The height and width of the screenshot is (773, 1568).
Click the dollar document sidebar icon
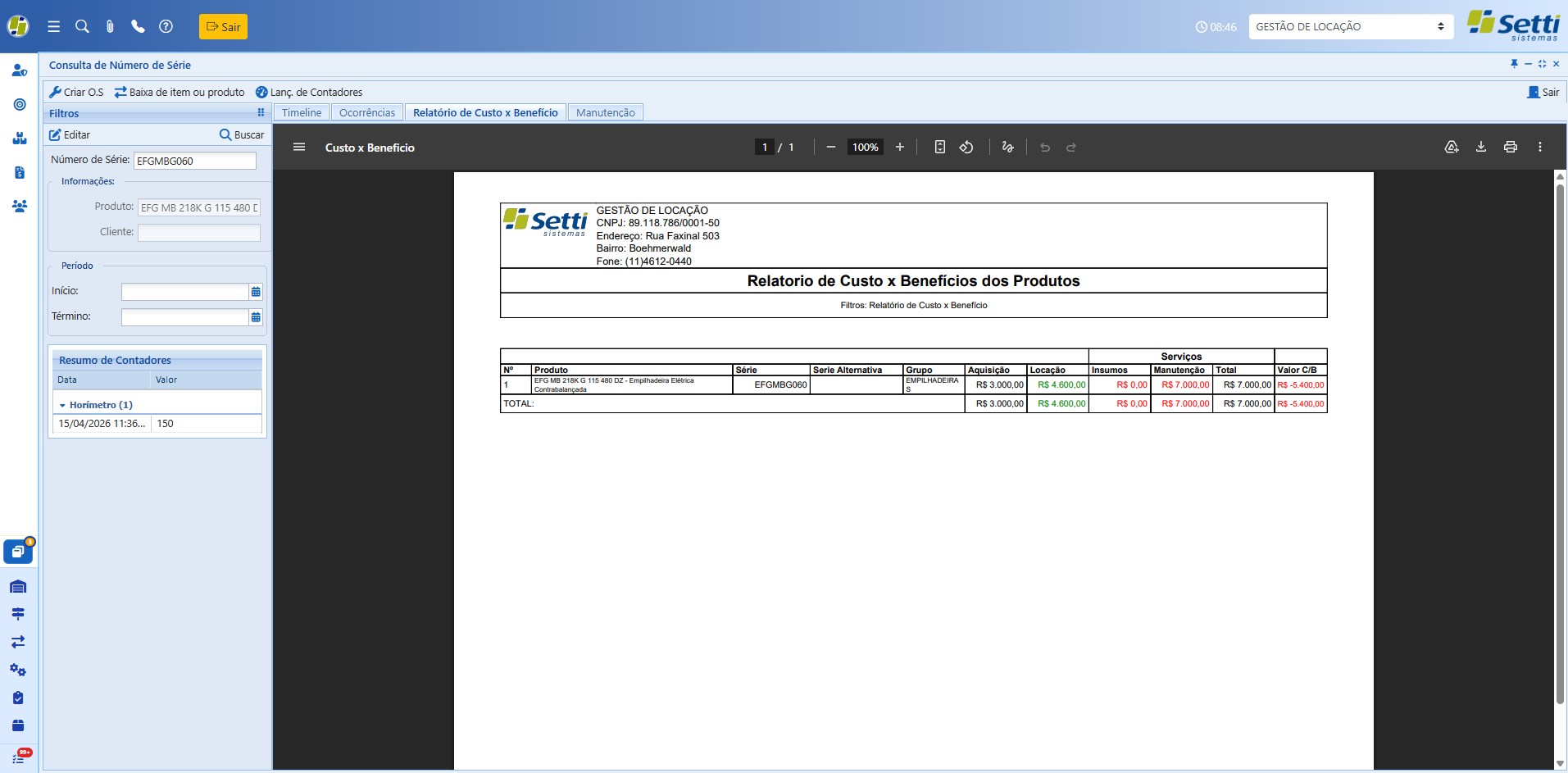coord(19,172)
